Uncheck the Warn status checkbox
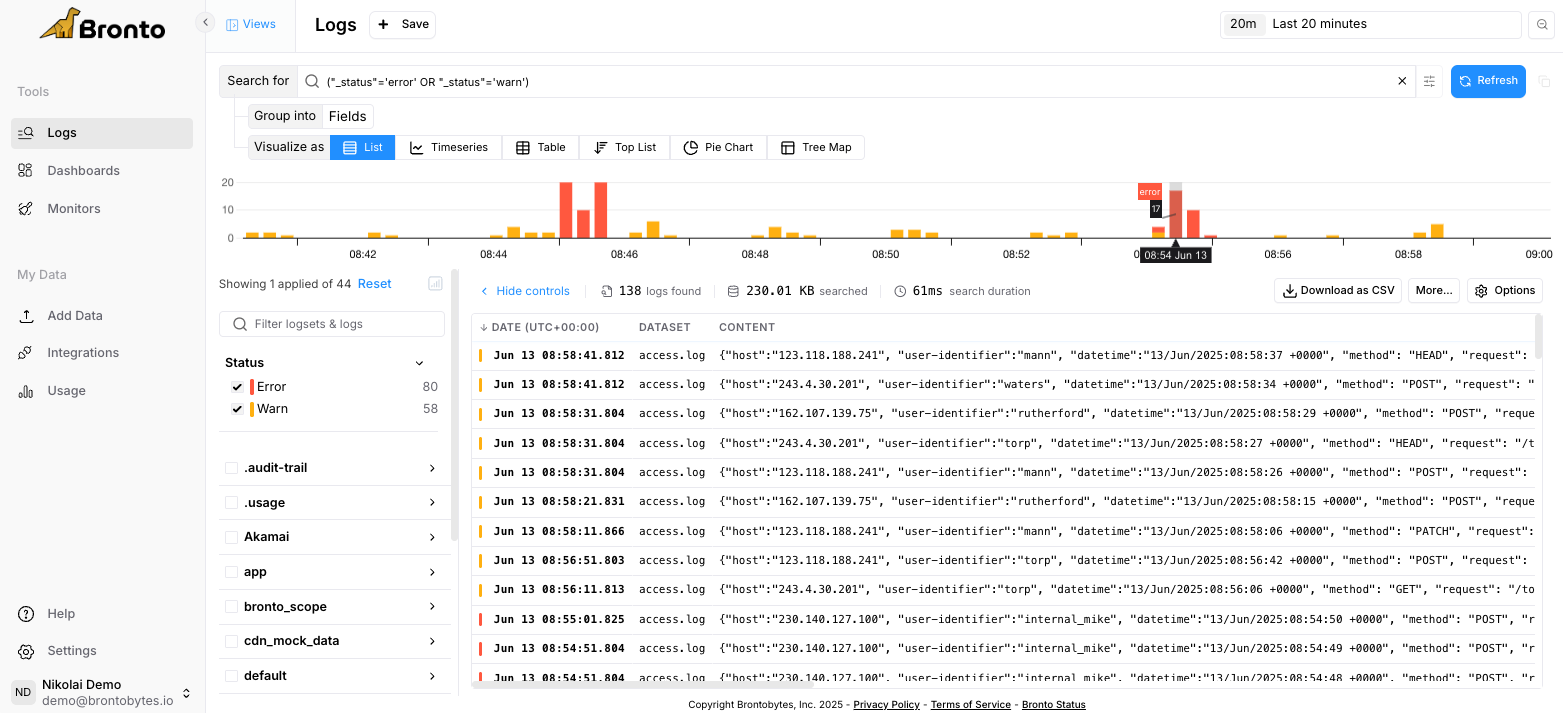This screenshot has height=713, width=1563. click(237, 409)
